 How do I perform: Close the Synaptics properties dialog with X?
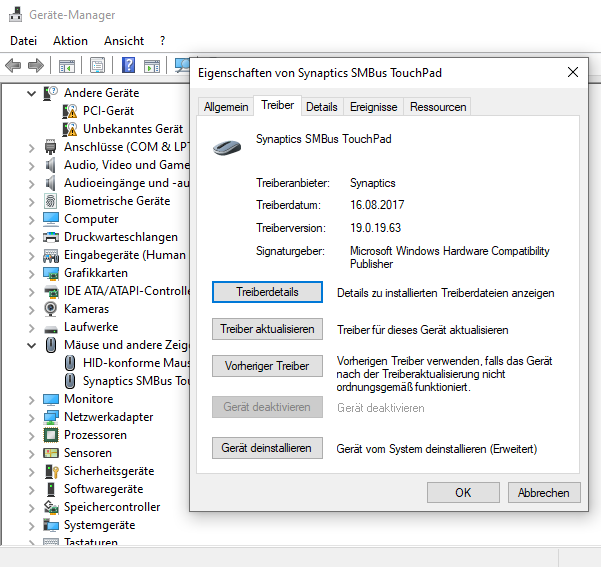click(x=573, y=72)
